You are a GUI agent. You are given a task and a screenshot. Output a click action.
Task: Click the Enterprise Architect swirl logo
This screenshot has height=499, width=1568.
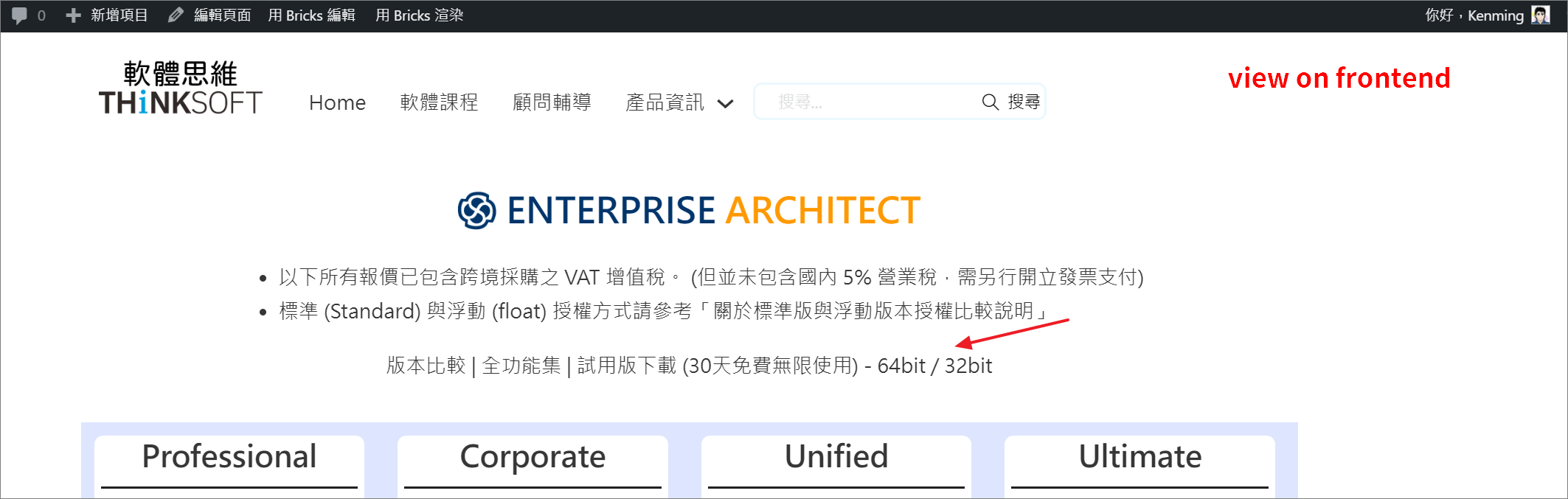pyautogui.click(x=476, y=211)
